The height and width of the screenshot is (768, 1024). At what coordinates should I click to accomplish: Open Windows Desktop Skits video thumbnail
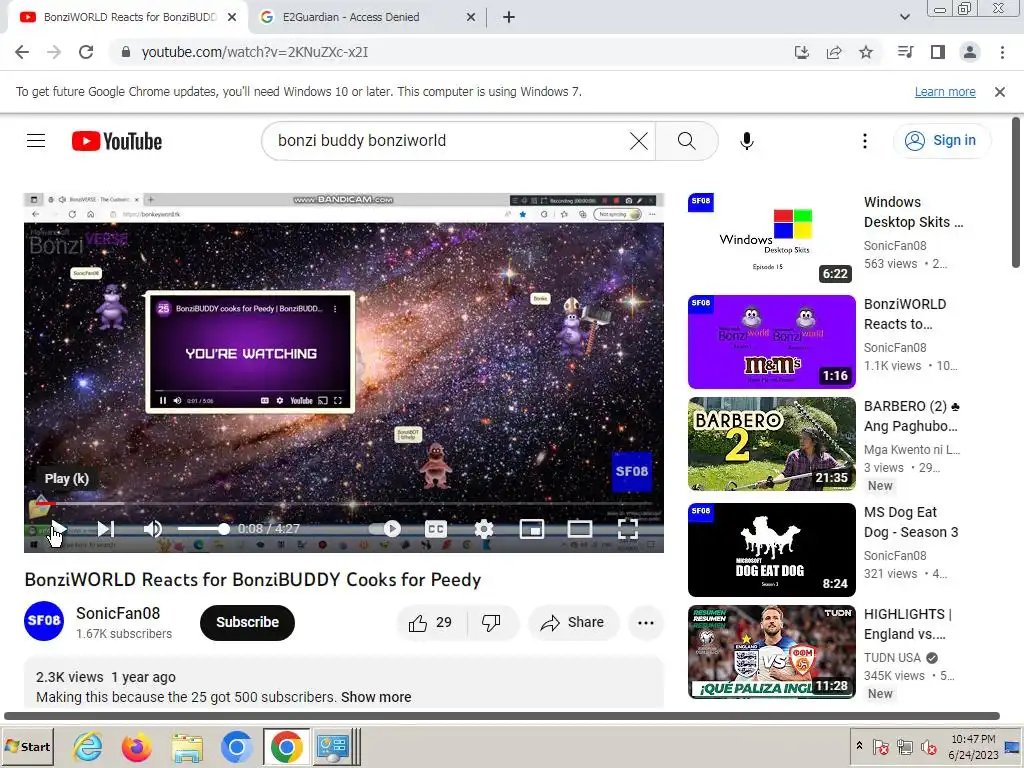click(x=771, y=238)
